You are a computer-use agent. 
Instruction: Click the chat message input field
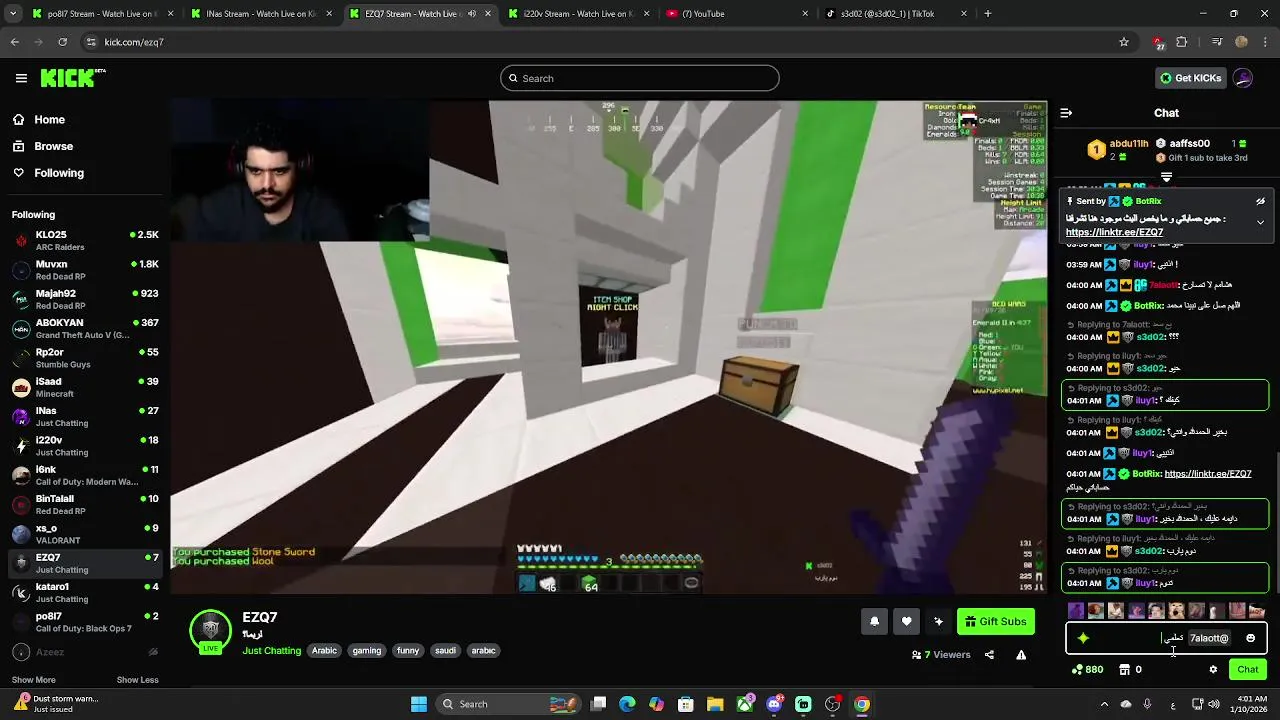(x=1166, y=638)
